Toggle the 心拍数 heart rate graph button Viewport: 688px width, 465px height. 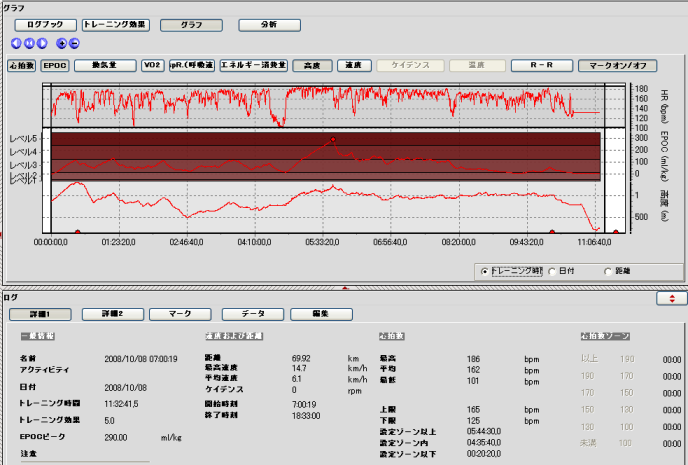[22, 65]
